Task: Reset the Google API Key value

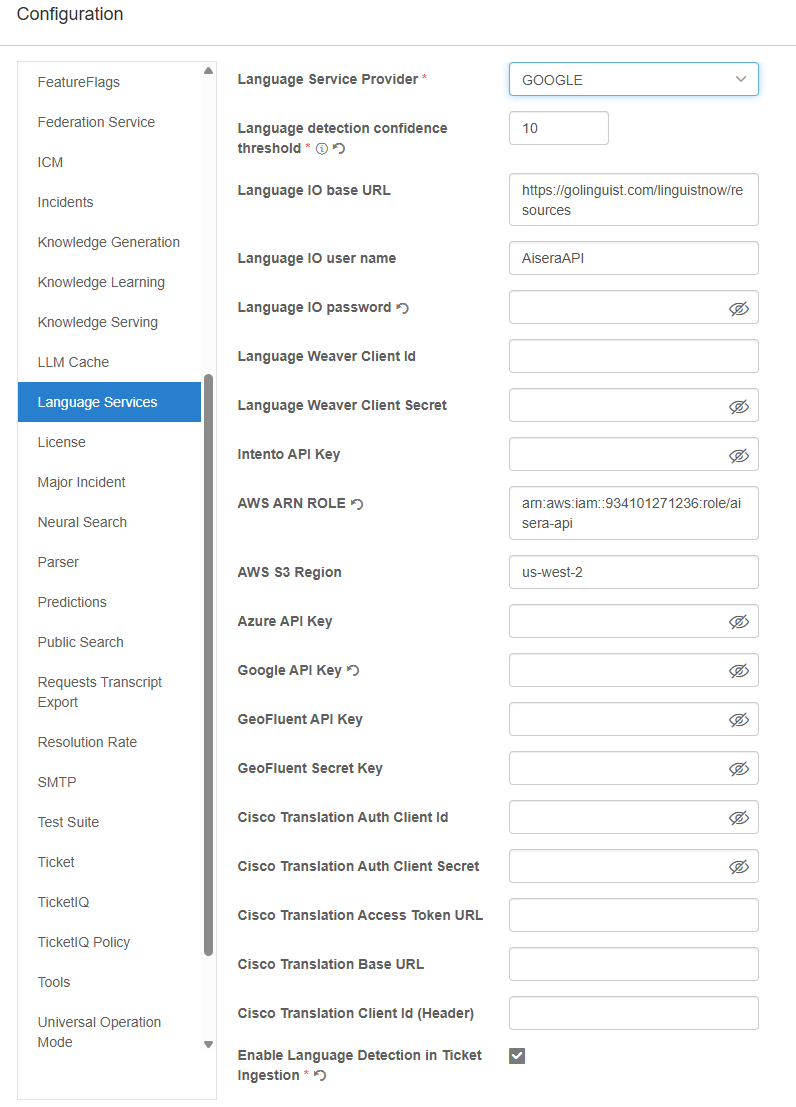Action: tap(353, 671)
